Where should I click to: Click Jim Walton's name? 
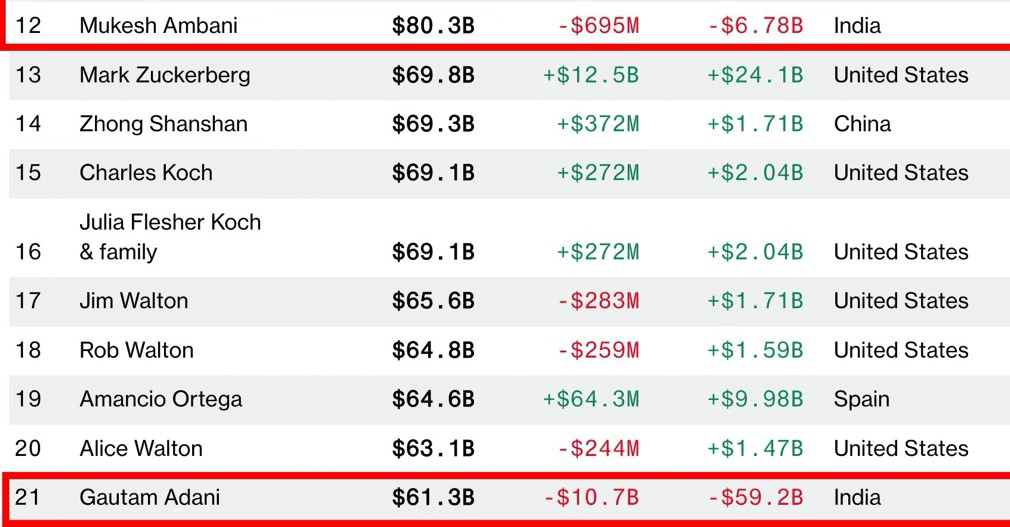tap(134, 301)
